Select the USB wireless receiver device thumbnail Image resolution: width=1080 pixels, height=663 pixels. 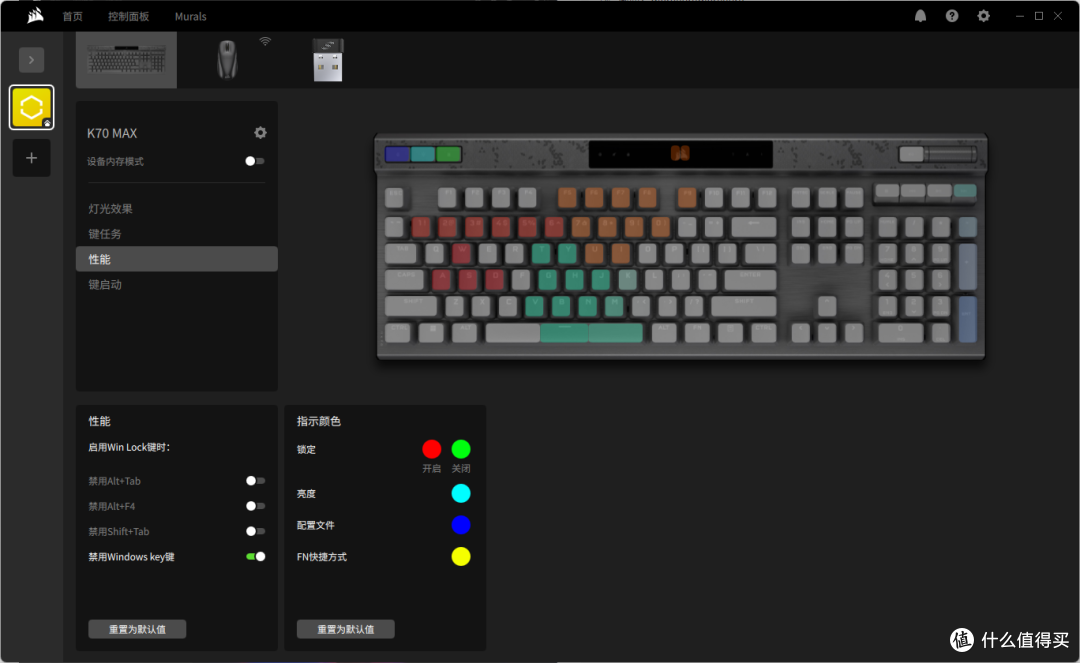point(328,60)
